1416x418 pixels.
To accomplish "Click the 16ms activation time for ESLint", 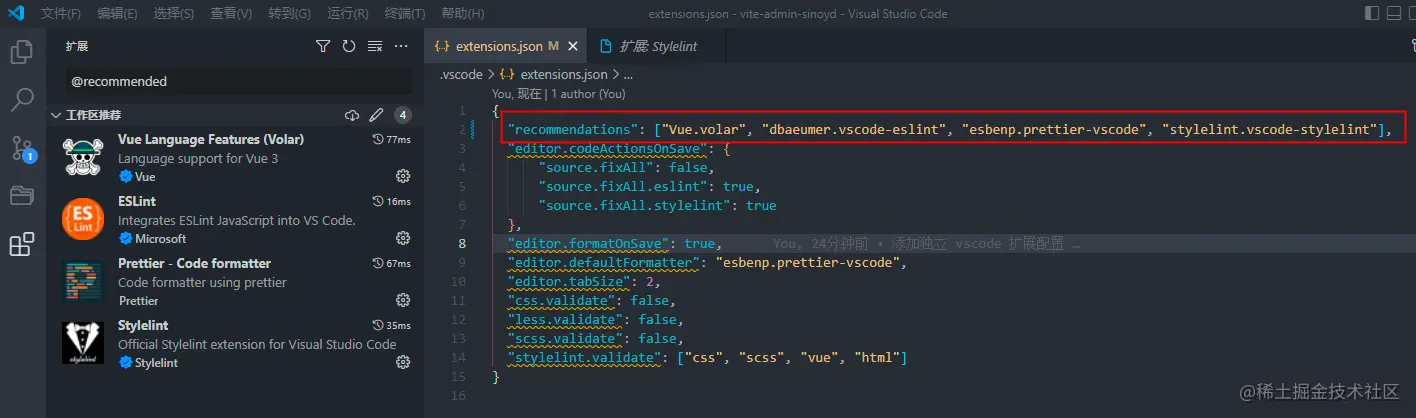I will [392, 201].
